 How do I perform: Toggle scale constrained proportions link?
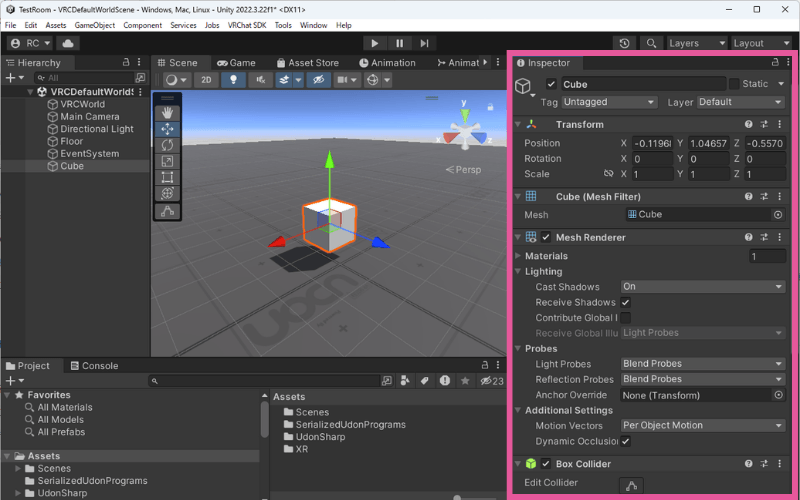[x=608, y=174]
